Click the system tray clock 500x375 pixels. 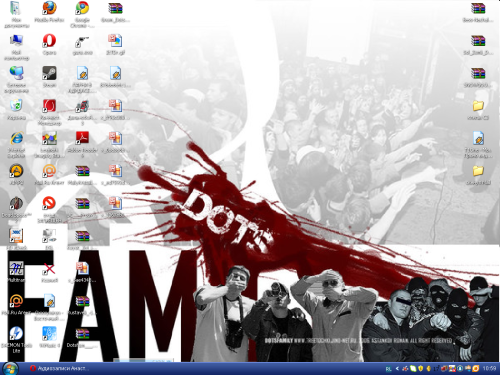click(x=489, y=369)
